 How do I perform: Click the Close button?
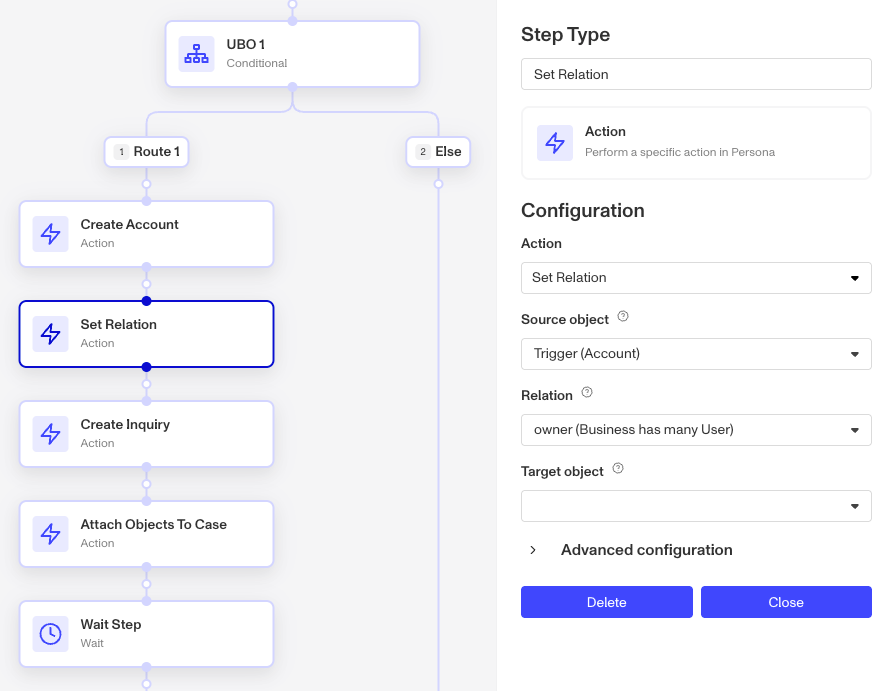(786, 602)
